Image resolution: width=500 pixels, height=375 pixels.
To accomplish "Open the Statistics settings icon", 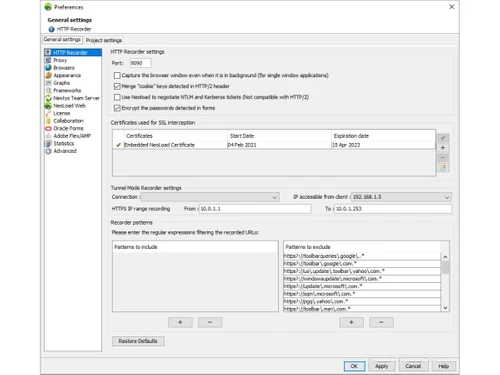I will tap(48, 143).
